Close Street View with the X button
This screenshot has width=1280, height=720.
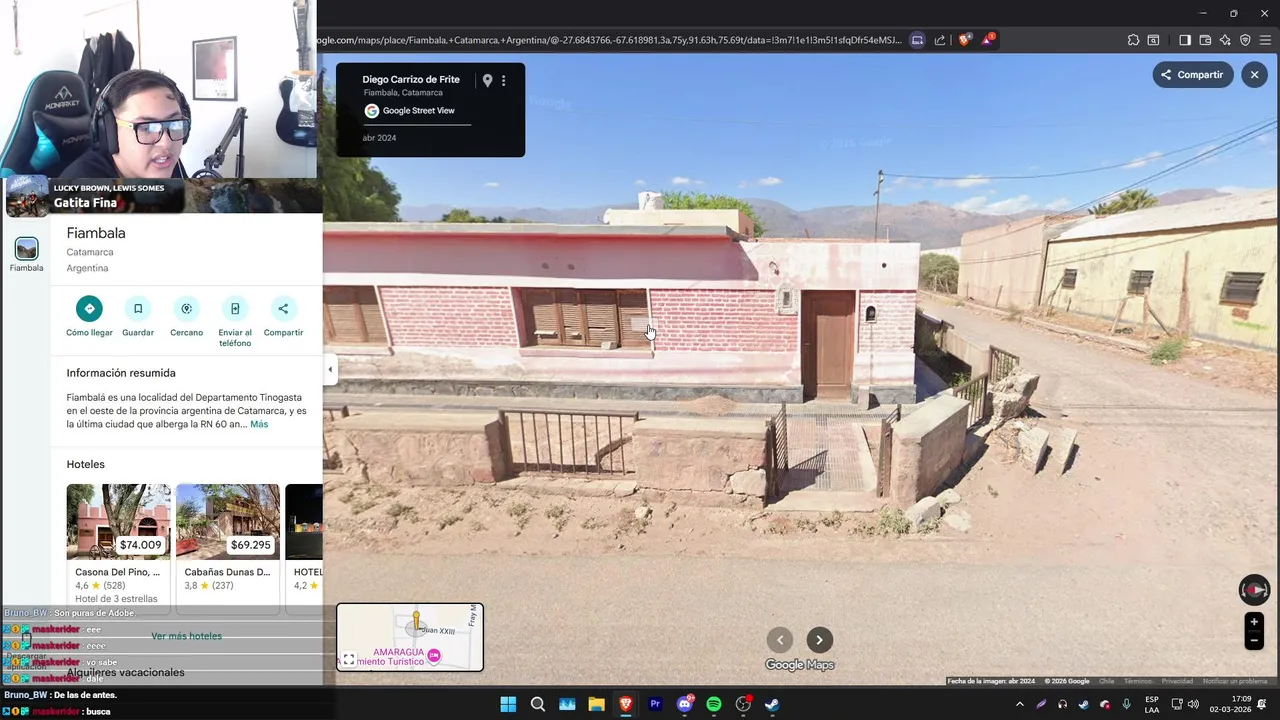click(x=1254, y=75)
